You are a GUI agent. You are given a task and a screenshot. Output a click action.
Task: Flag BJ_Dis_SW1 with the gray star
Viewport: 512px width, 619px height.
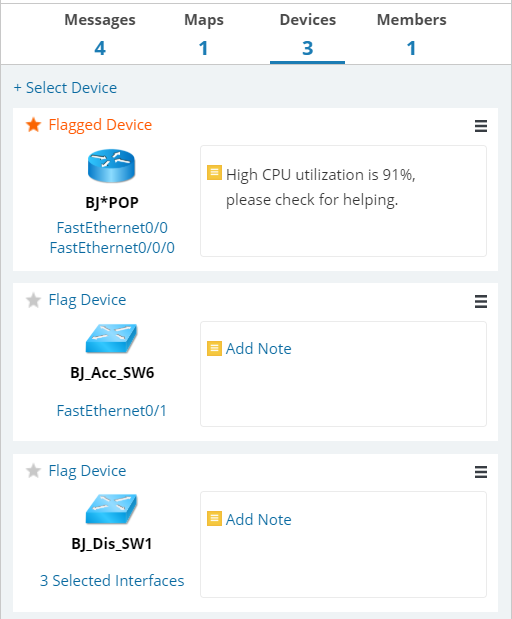34,471
